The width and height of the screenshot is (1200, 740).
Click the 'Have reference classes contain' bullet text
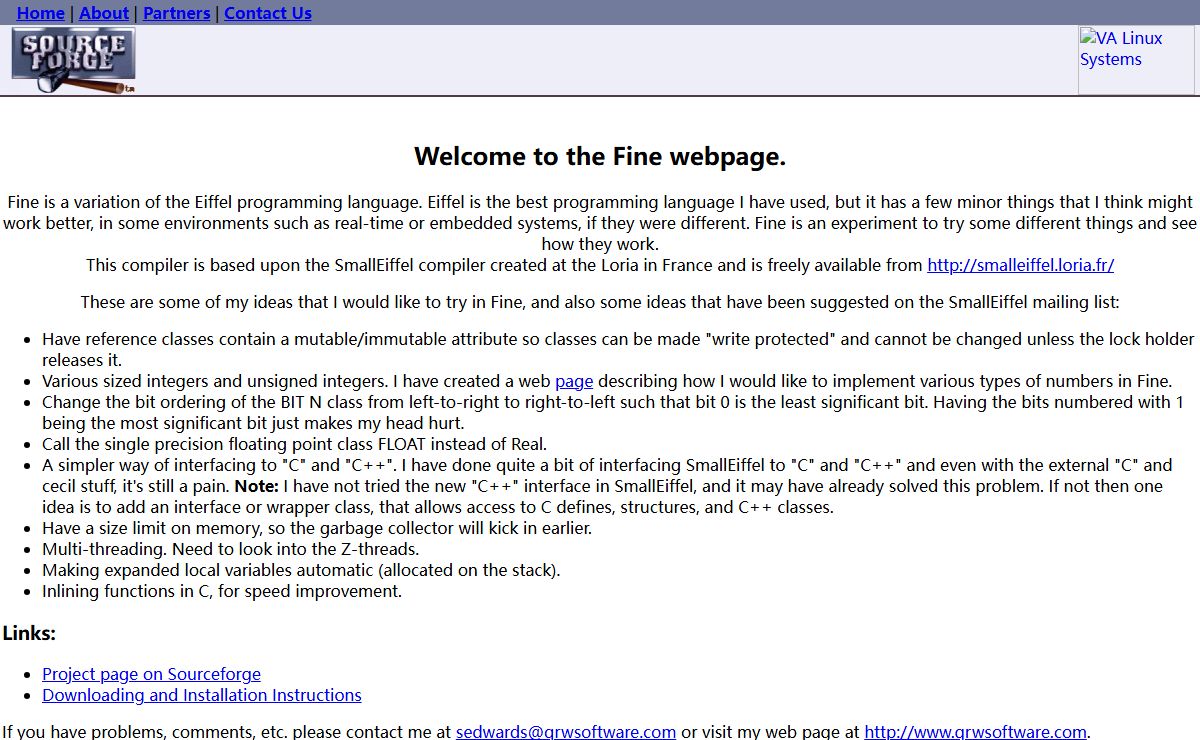(619, 349)
